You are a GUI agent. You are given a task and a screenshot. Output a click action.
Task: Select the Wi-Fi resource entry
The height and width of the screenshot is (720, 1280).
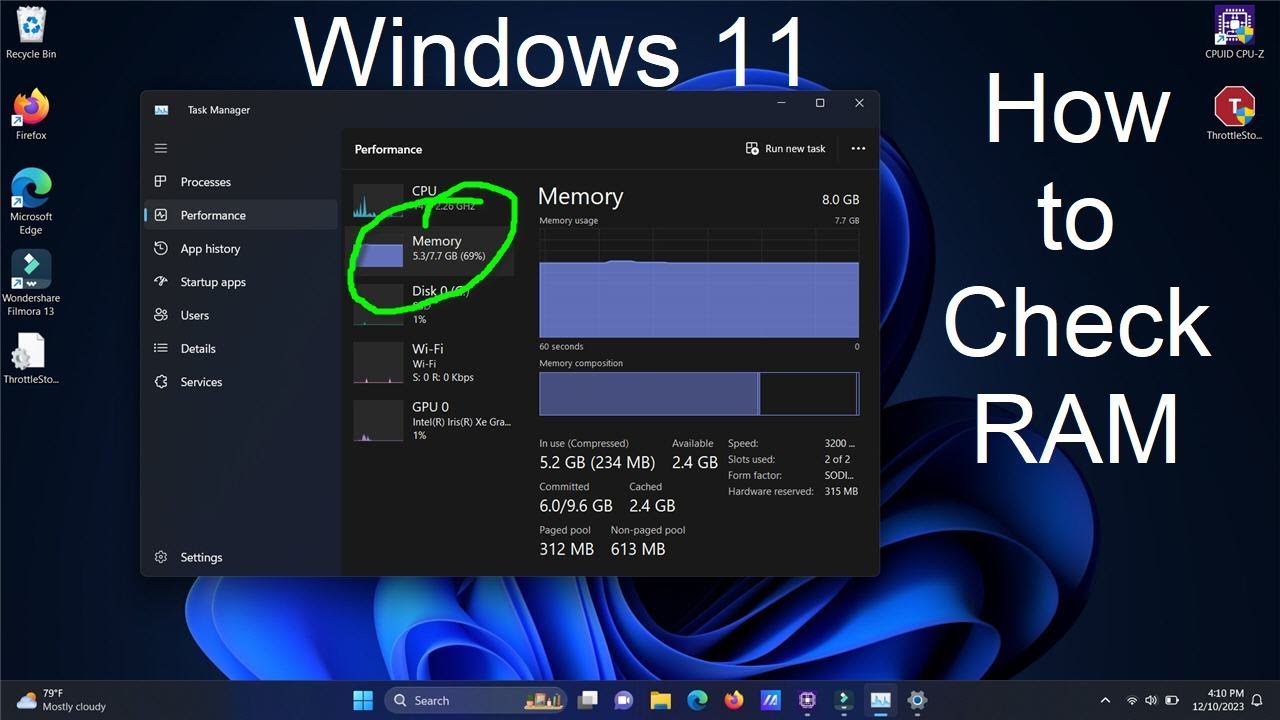pos(430,362)
